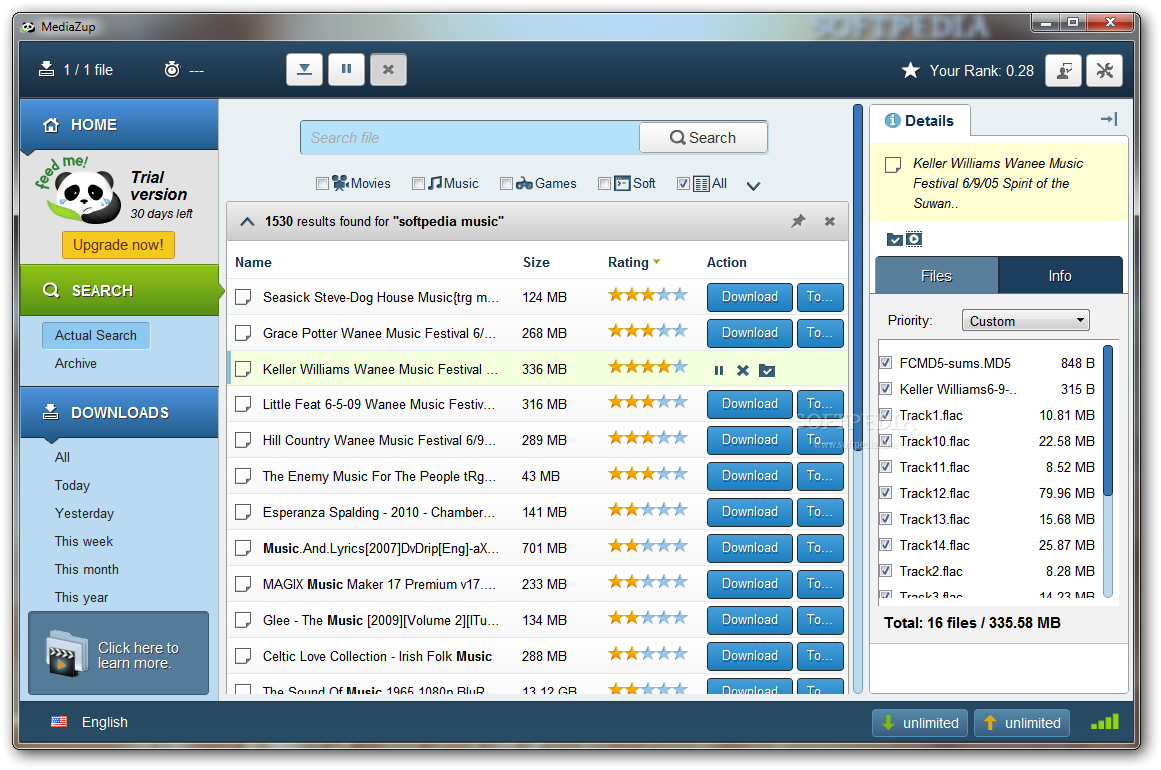Uncheck Track1.flac file checkbox
1161x770 pixels.
pos(886,415)
